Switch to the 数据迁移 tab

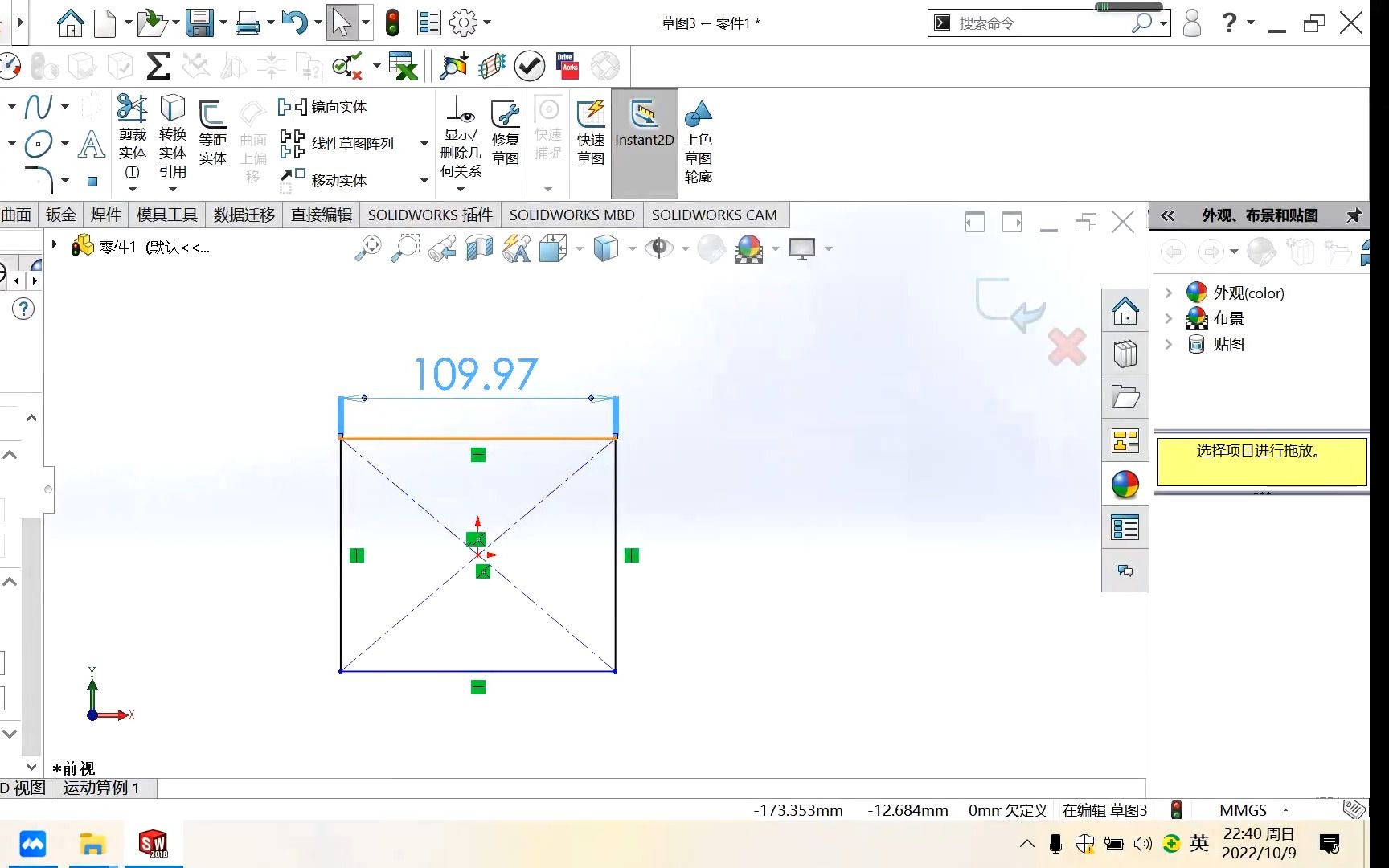point(244,215)
